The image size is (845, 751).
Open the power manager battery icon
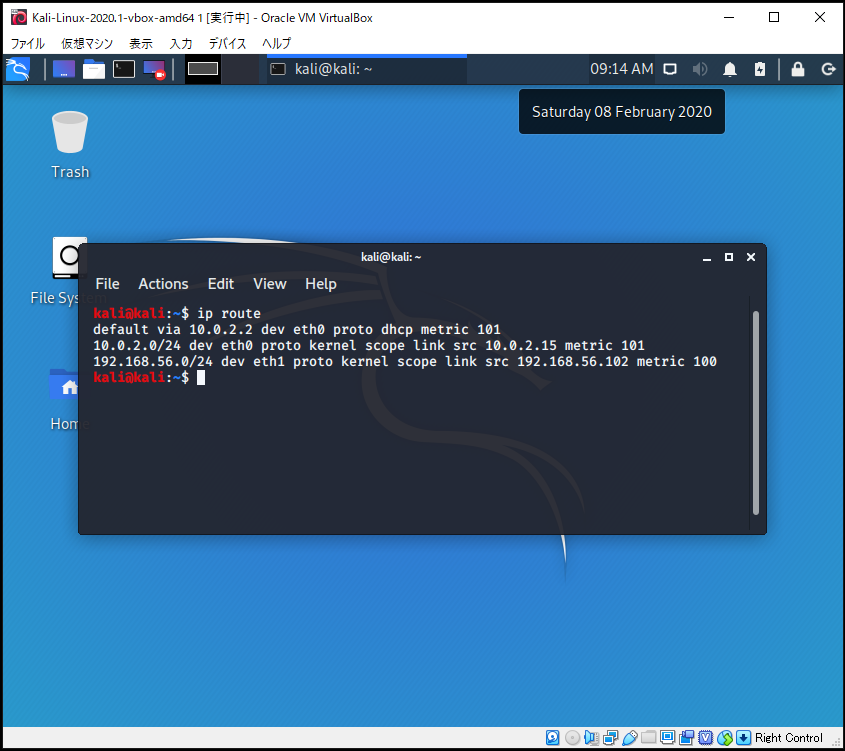[x=760, y=69]
